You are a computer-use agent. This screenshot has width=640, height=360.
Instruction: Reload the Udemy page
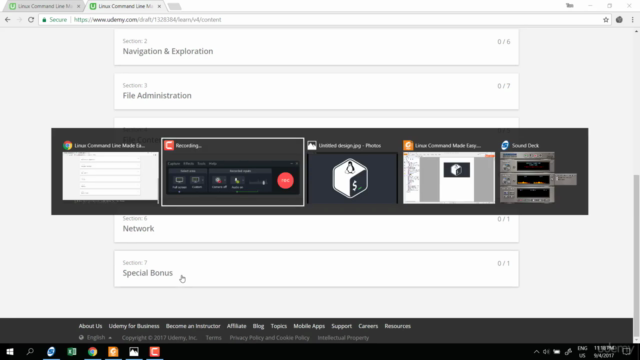pyautogui.click(x=31, y=20)
